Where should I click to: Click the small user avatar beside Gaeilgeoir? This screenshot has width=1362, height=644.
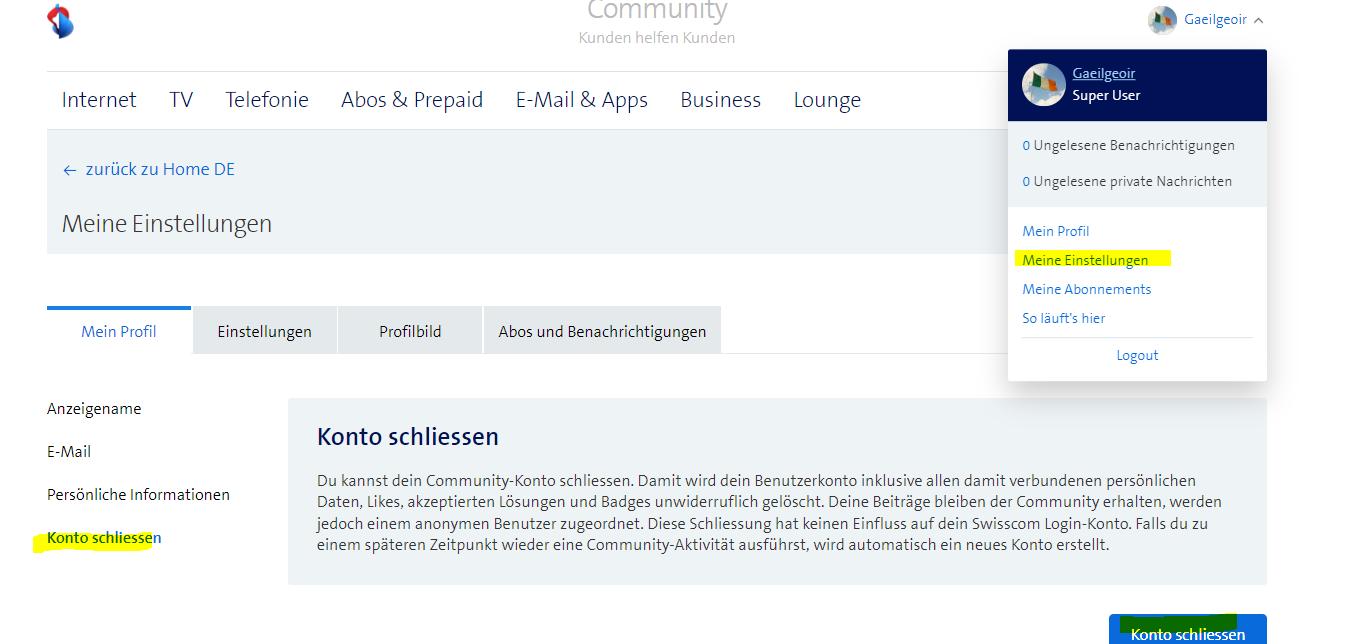click(1162, 20)
